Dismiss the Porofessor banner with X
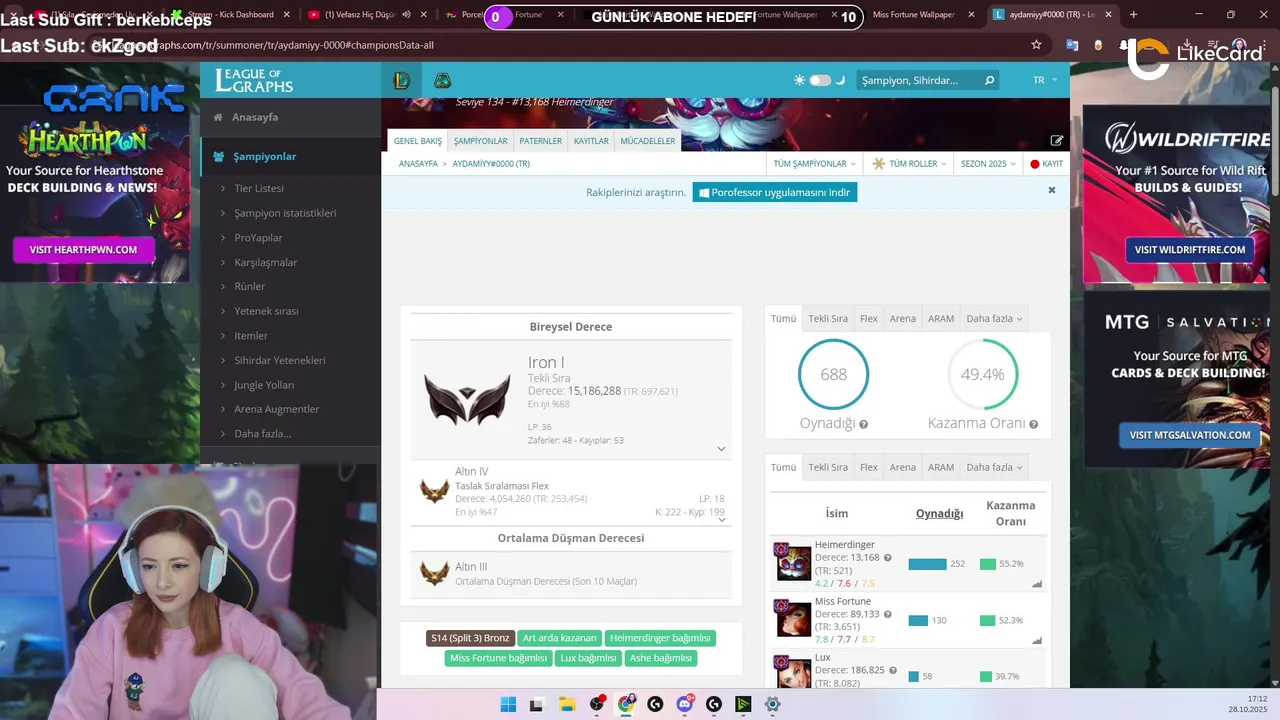 point(1052,190)
